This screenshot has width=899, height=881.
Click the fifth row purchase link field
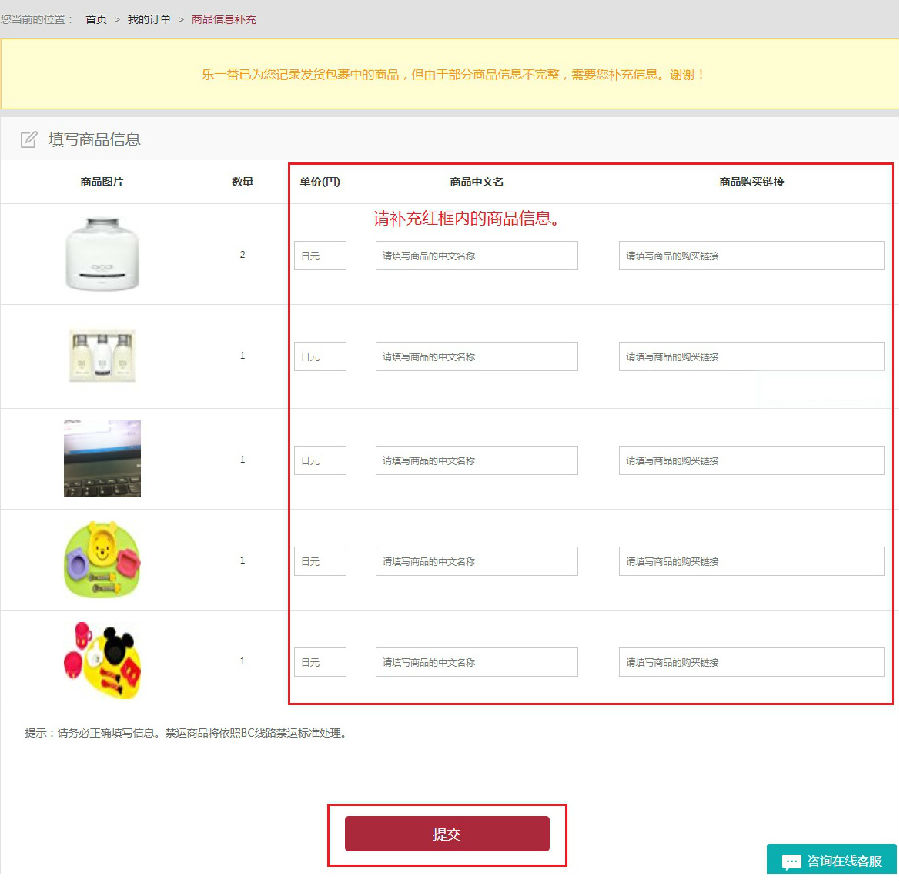(x=751, y=662)
